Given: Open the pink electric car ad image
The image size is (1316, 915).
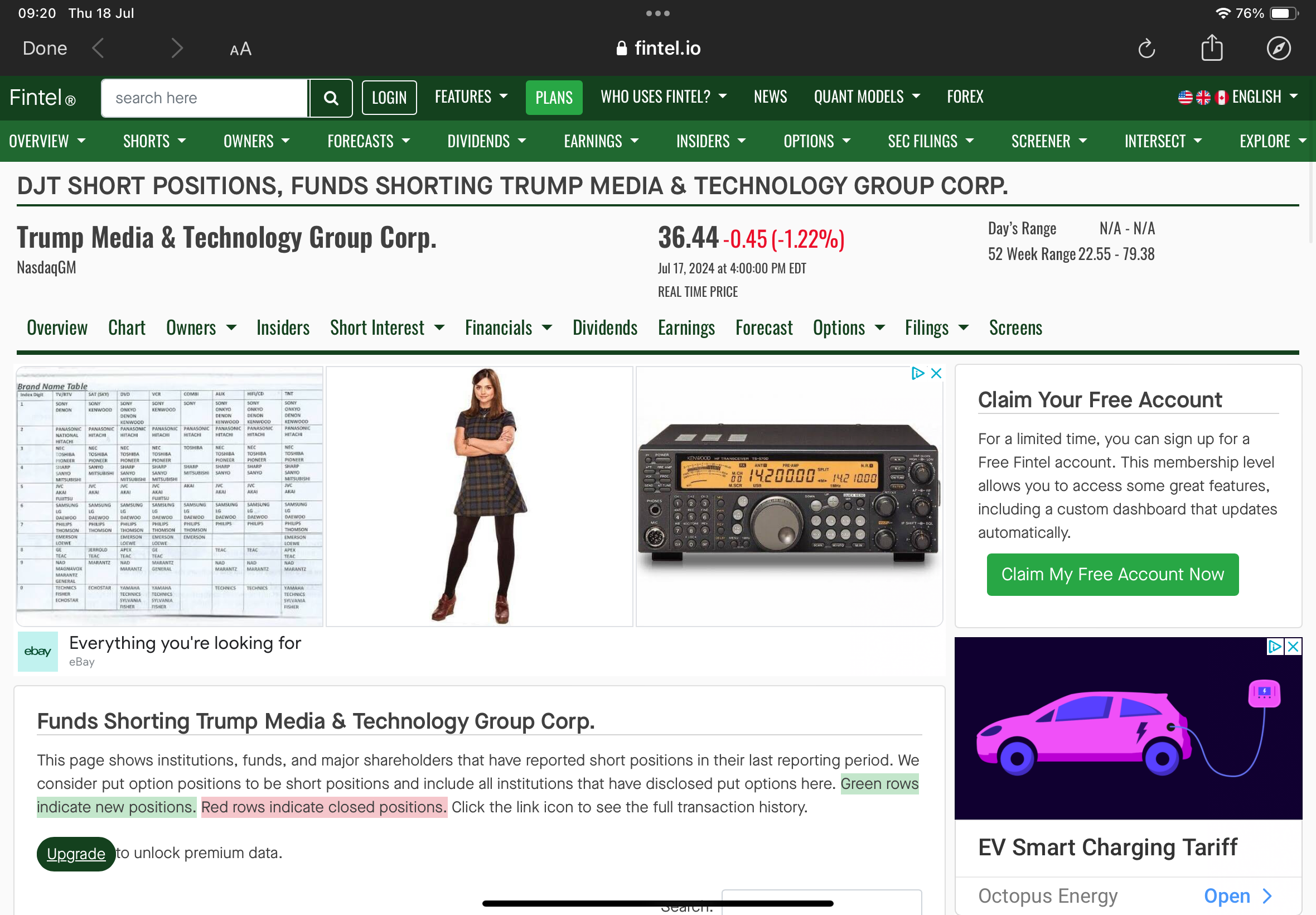Looking at the screenshot, I should pyautogui.click(x=1128, y=728).
